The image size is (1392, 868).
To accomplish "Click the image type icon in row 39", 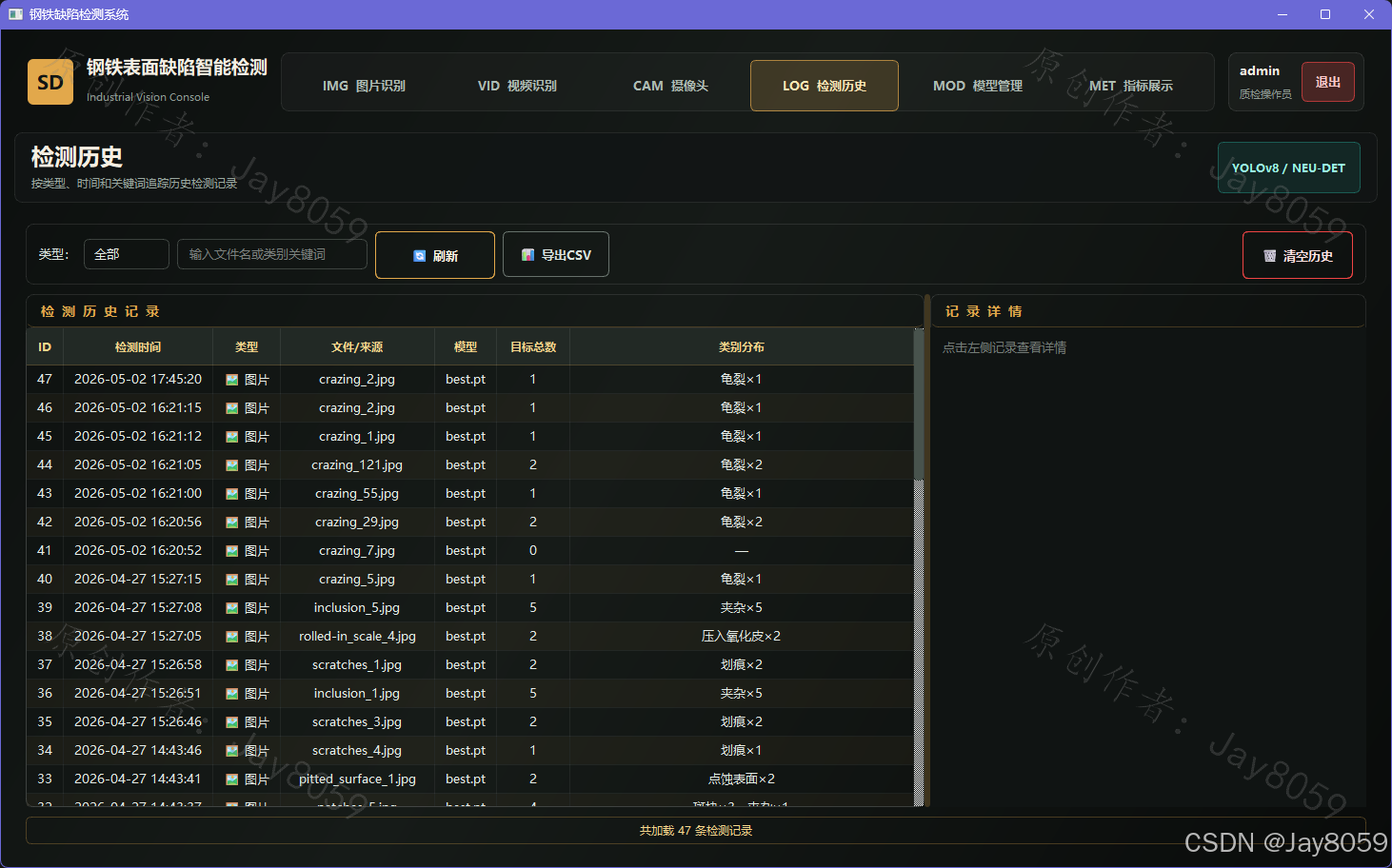I will [x=232, y=608].
